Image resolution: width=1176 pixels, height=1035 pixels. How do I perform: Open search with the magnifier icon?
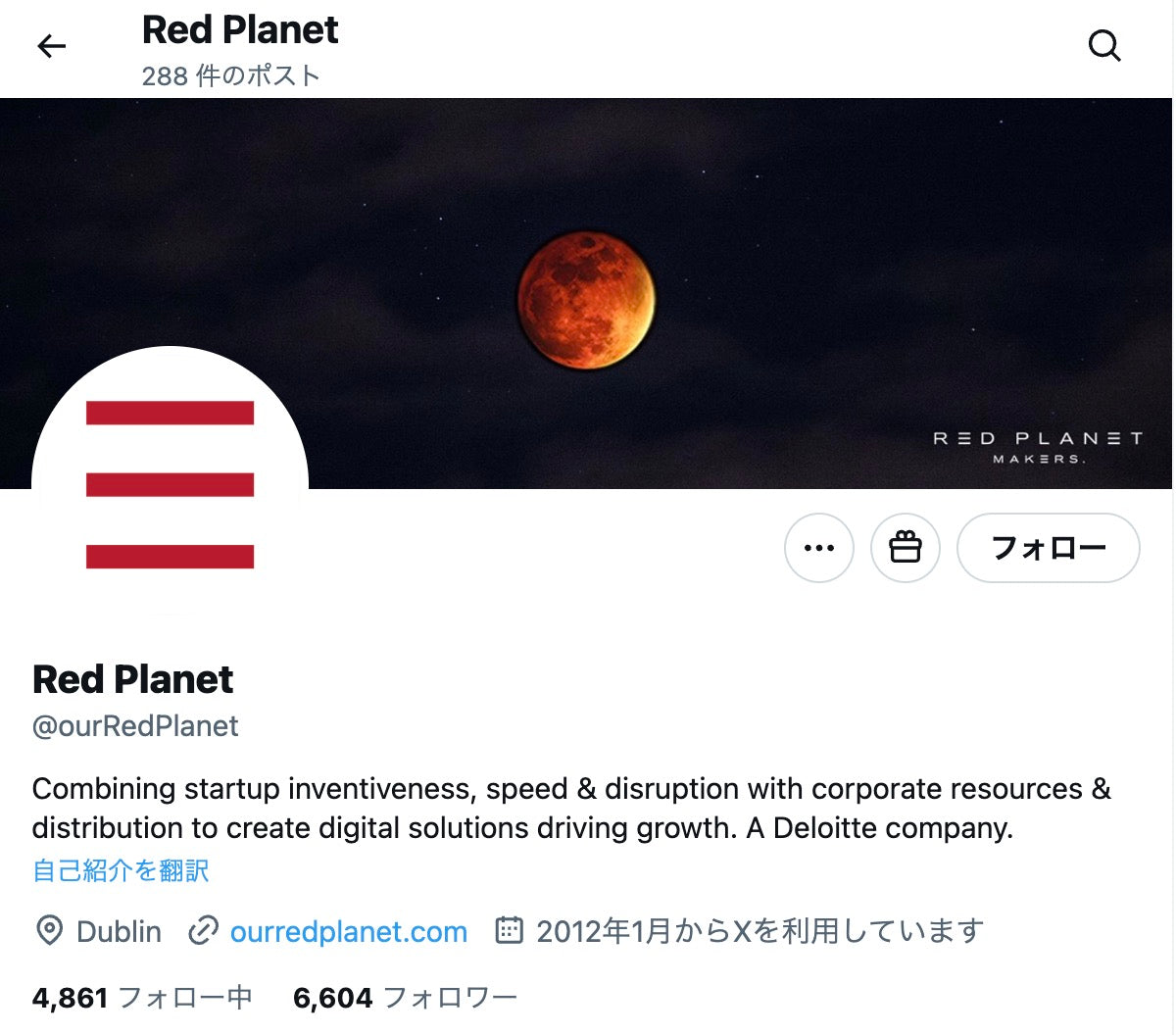tap(1104, 46)
